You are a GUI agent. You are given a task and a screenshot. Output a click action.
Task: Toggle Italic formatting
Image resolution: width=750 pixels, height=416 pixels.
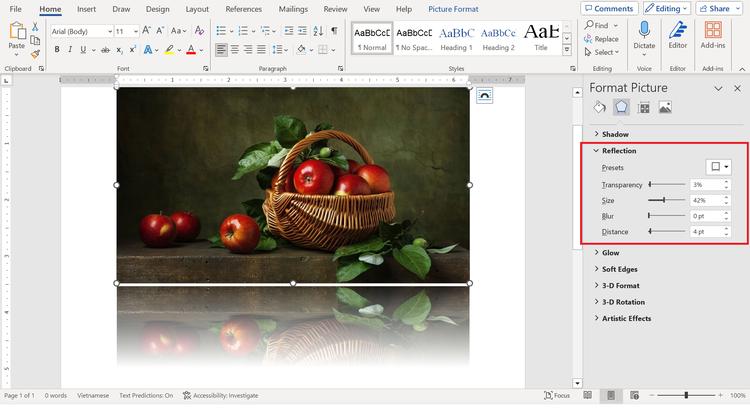pos(70,49)
